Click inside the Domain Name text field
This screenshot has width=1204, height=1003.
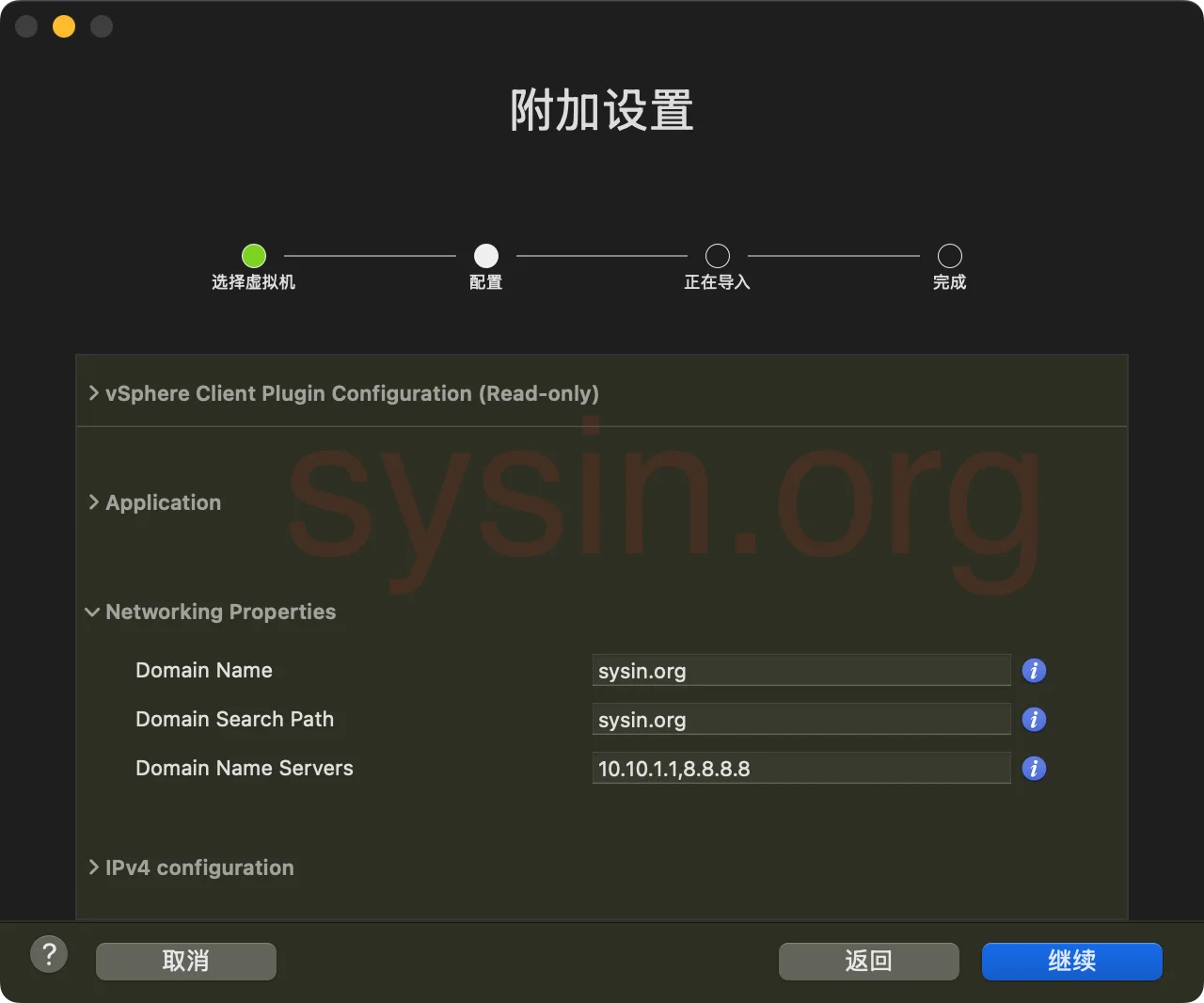point(800,670)
